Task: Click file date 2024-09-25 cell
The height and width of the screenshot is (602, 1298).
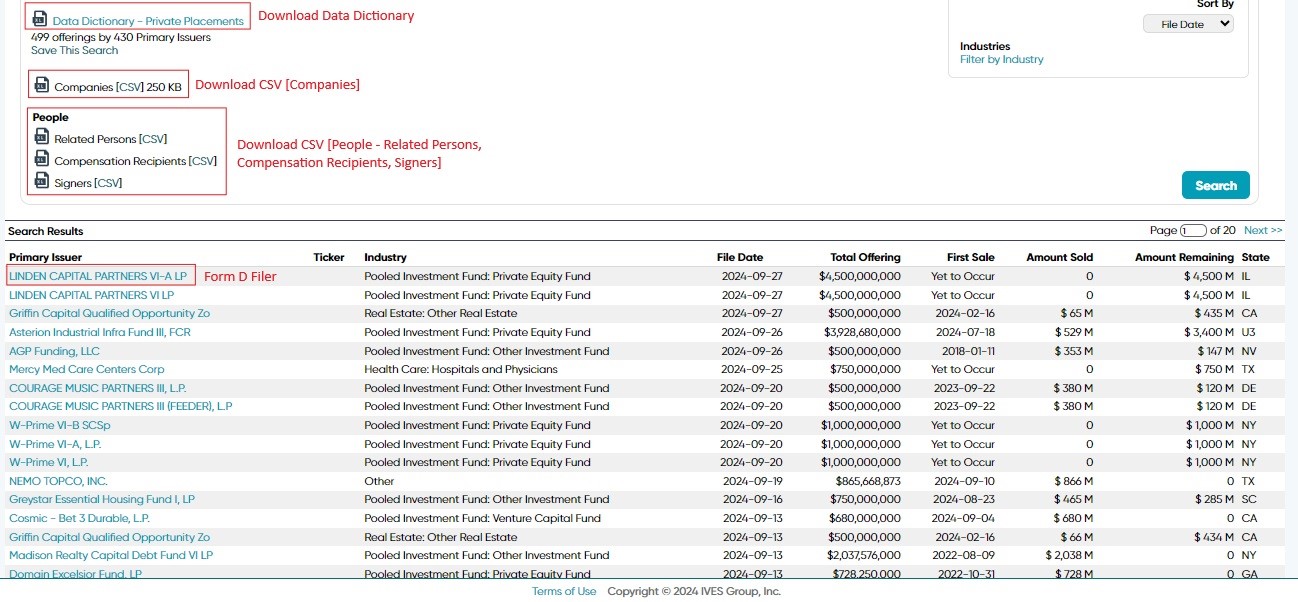Action: 752,369
